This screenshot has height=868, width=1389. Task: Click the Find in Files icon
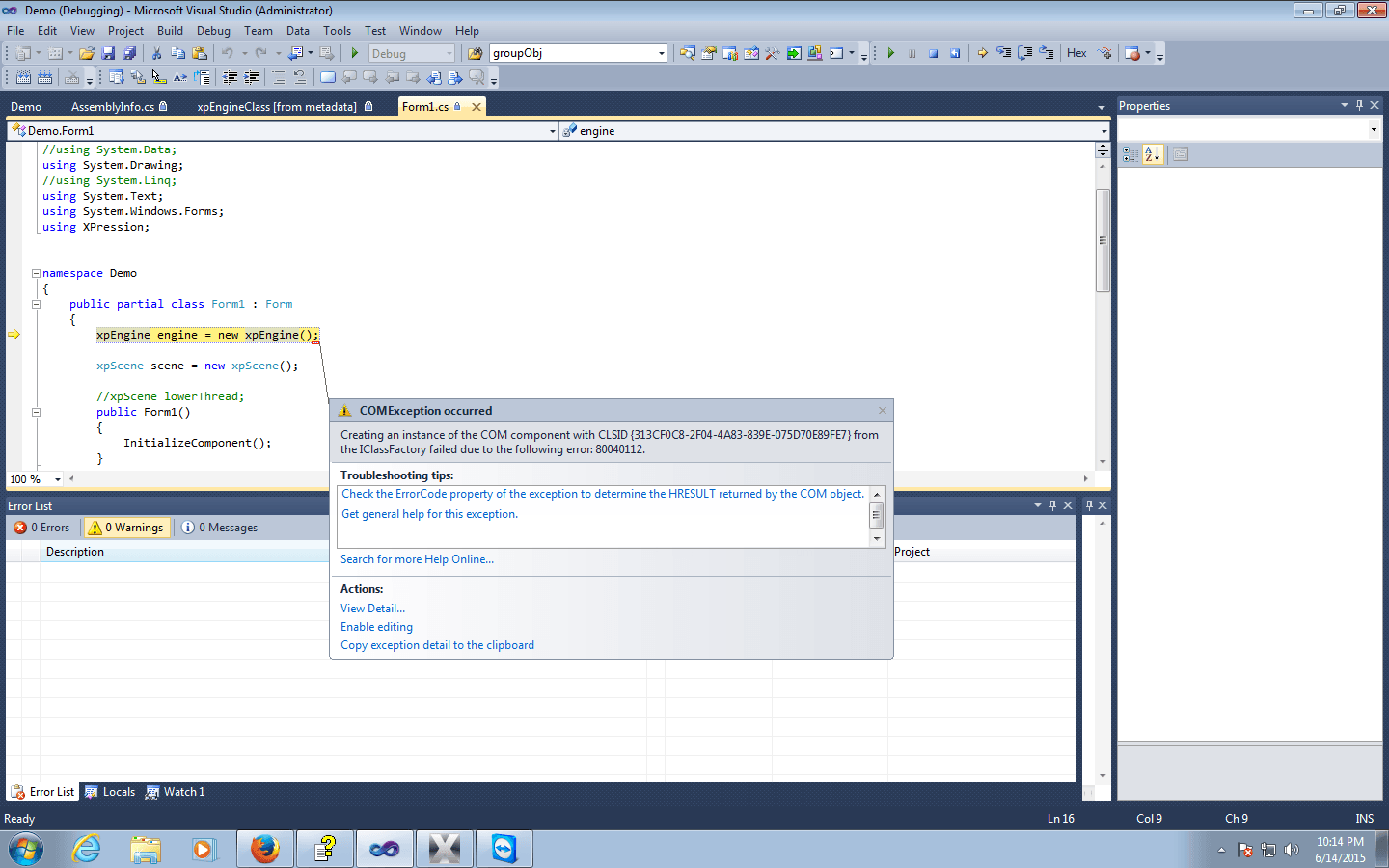click(475, 53)
